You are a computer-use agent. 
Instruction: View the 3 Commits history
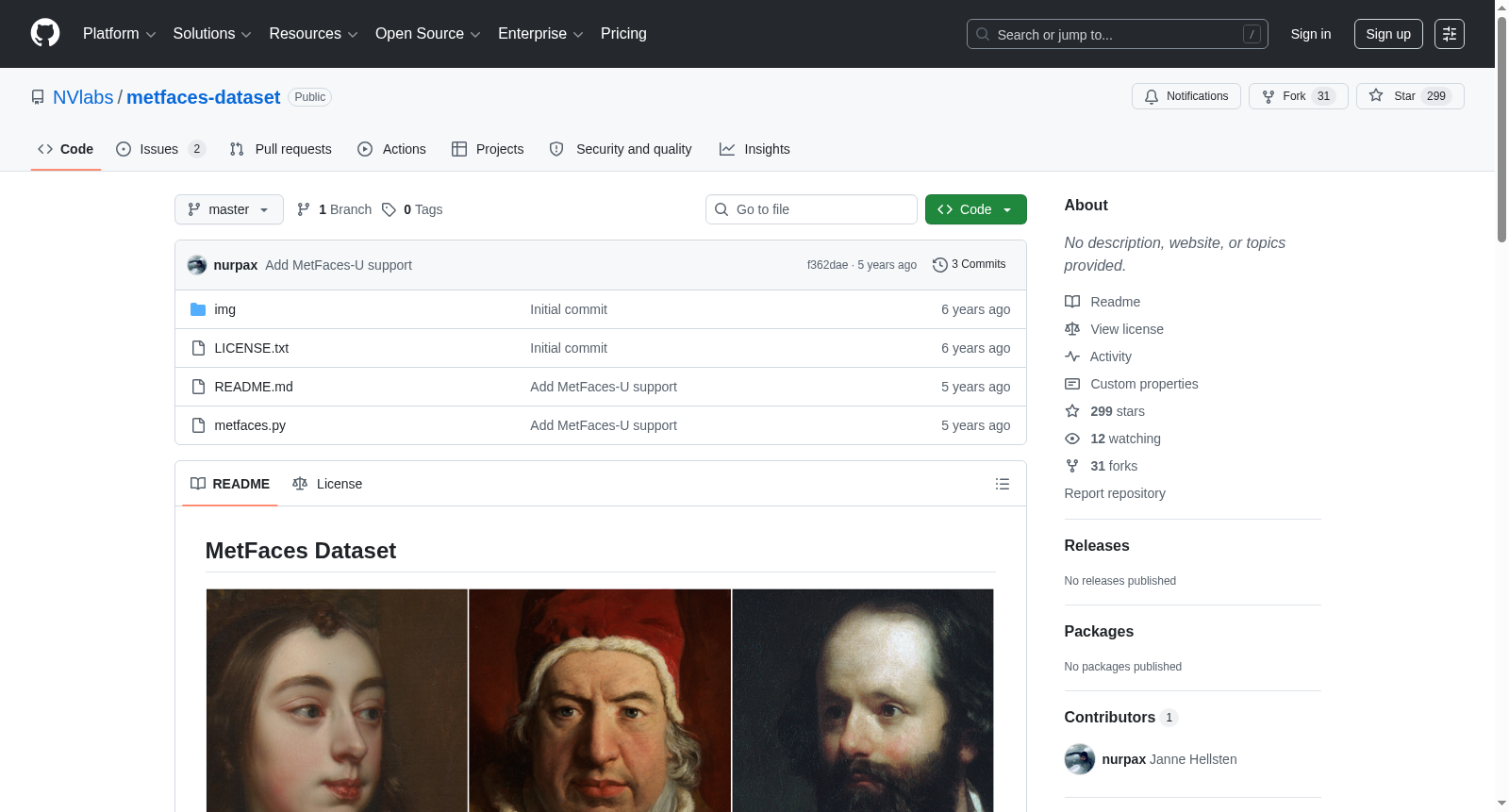969,265
